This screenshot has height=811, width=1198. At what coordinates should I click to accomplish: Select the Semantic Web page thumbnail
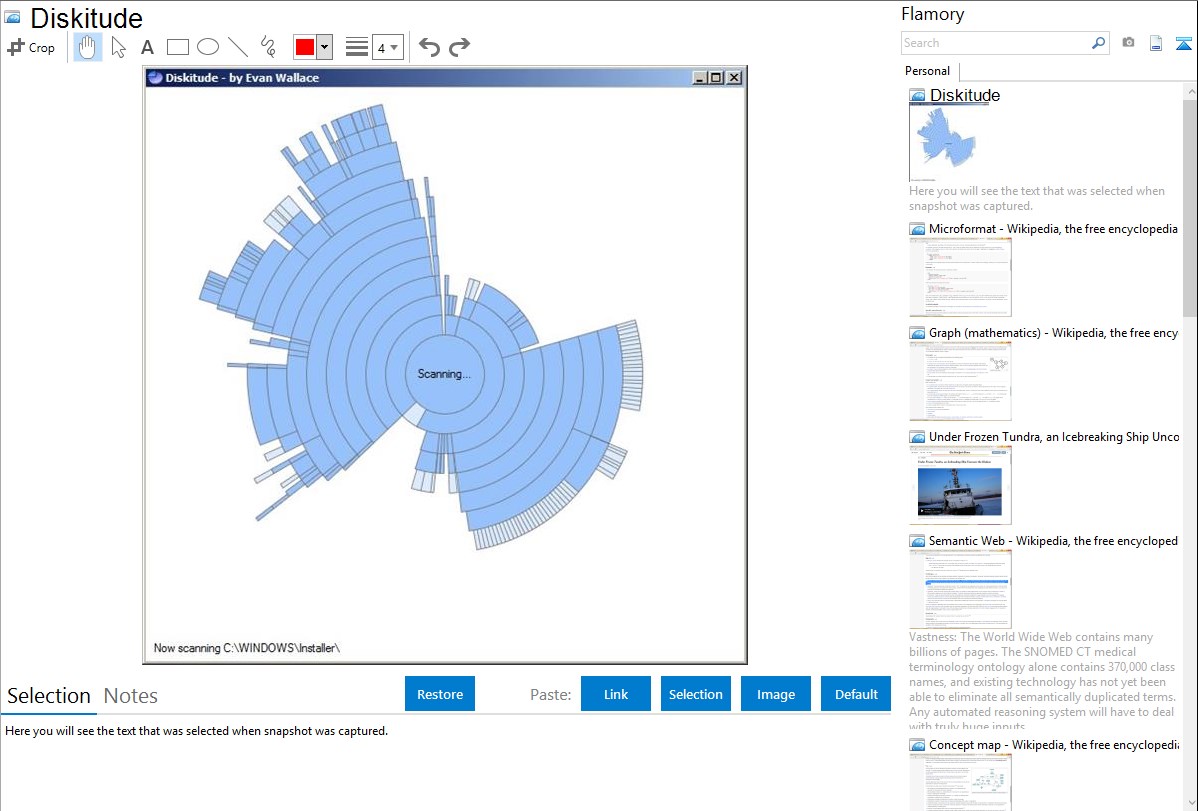960,589
